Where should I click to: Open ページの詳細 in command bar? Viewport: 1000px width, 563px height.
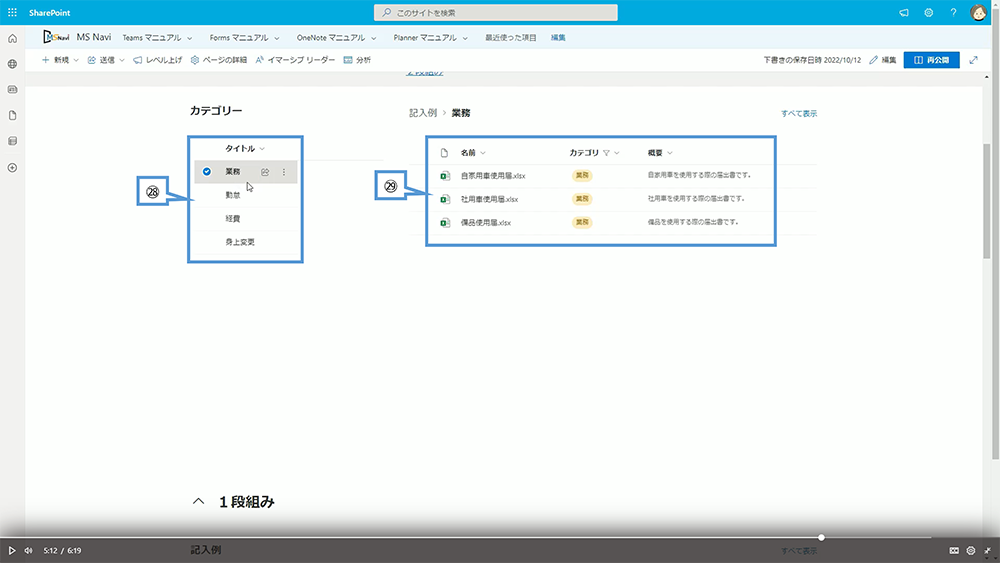coord(219,60)
